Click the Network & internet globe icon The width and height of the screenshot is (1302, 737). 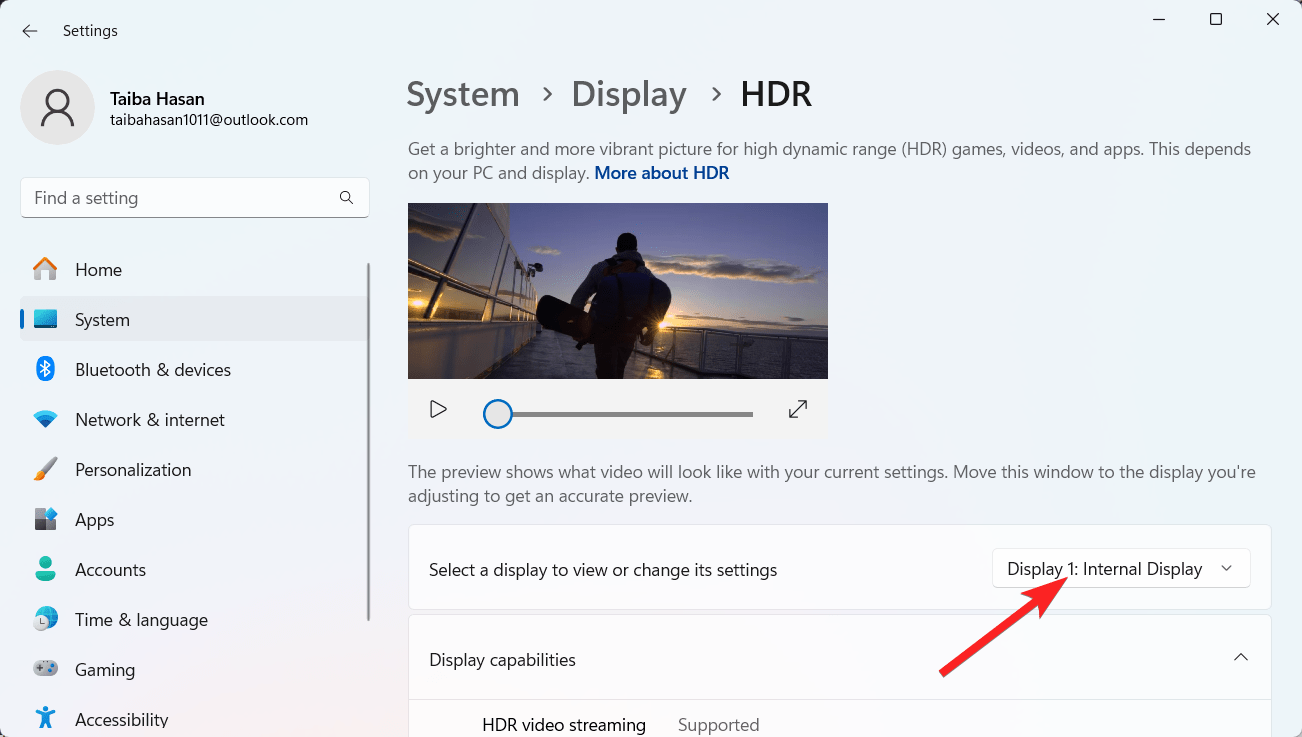[45, 419]
